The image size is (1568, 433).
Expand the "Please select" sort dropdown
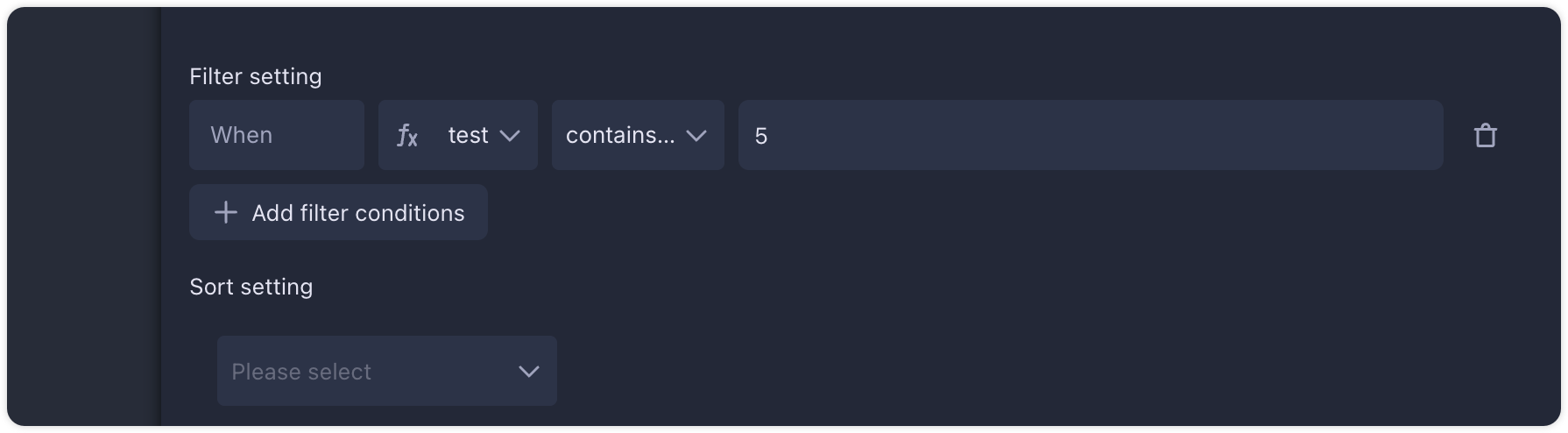[386, 371]
